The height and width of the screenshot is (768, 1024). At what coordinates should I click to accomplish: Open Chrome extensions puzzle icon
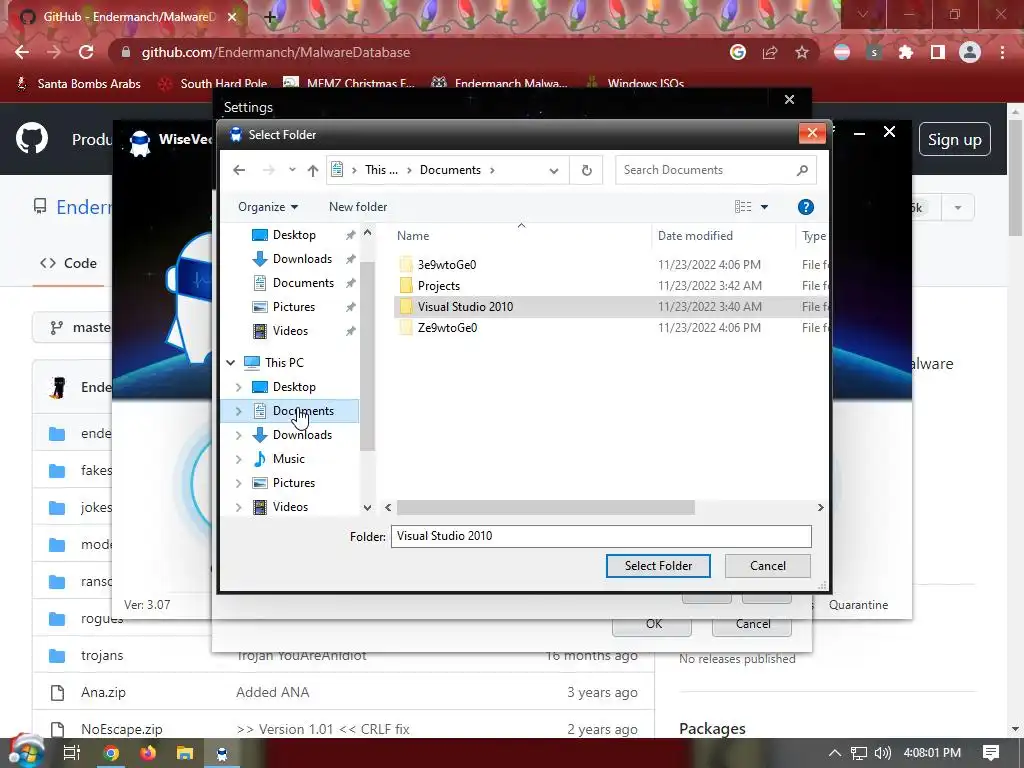click(x=906, y=52)
